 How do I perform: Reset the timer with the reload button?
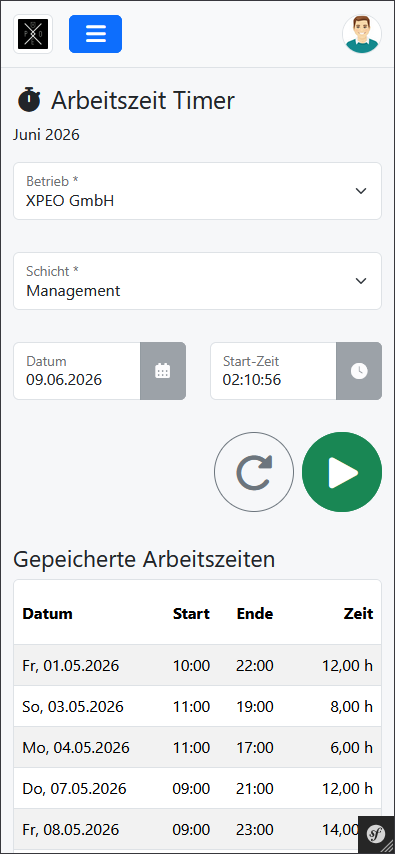254,472
